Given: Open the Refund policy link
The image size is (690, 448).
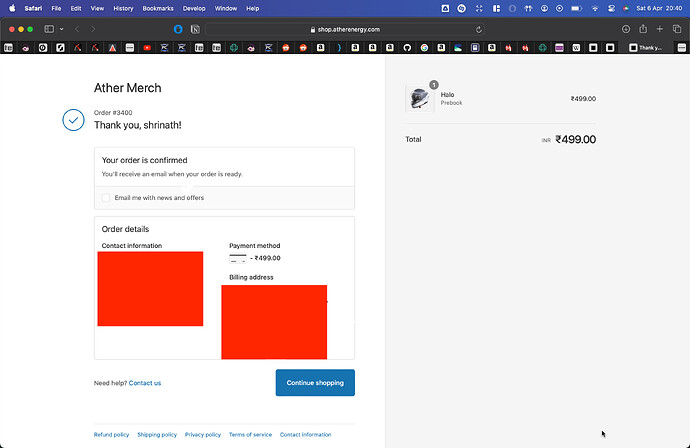Looking at the screenshot, I should pos(111,434).
